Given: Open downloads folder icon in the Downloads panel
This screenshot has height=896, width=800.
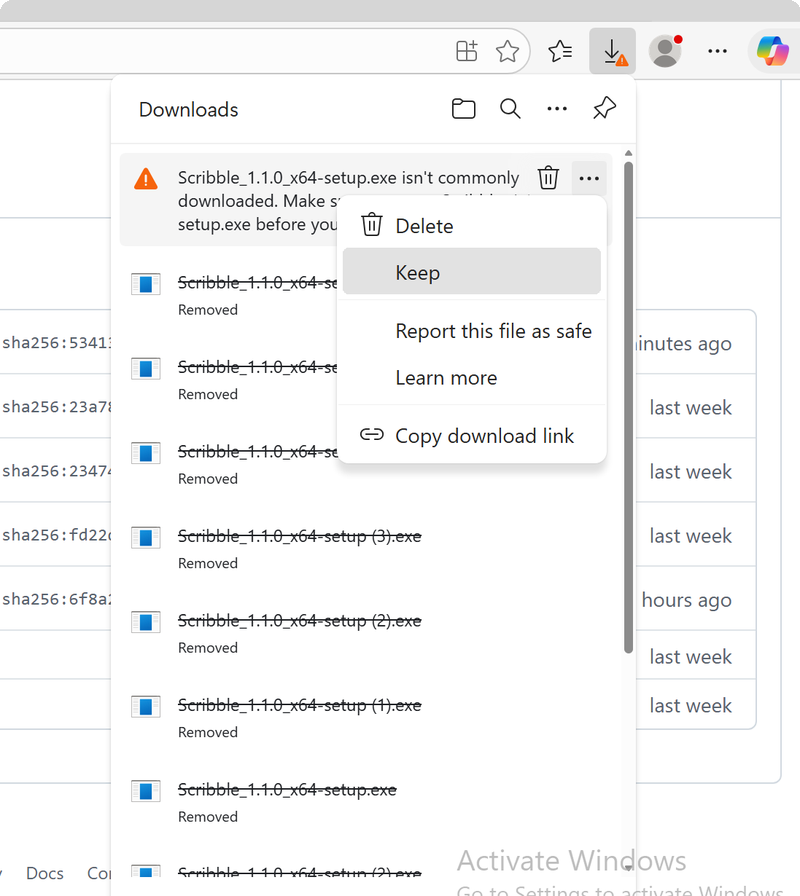Looking at the screenshot, I should click(463, 109).
